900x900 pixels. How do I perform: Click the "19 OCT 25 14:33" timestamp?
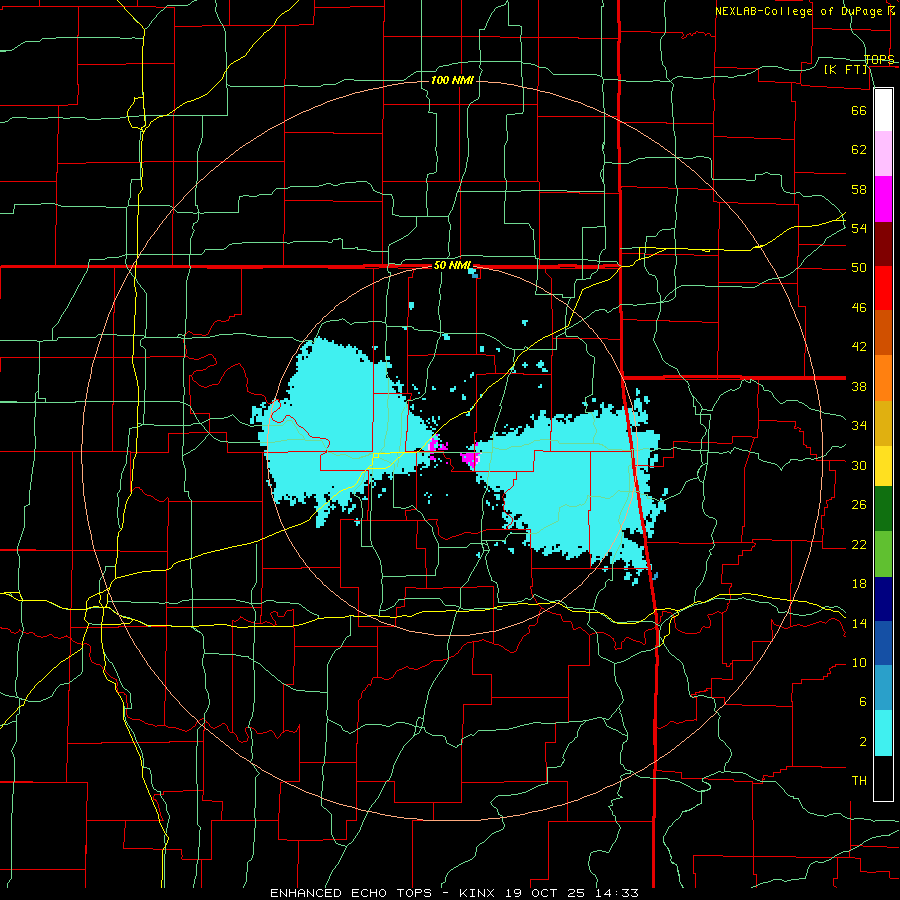tap(572, 893)
